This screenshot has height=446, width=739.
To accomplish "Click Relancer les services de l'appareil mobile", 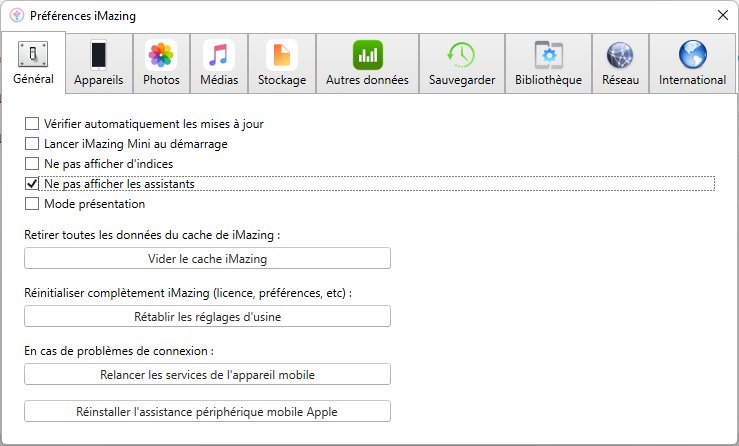I will point(207,374).
